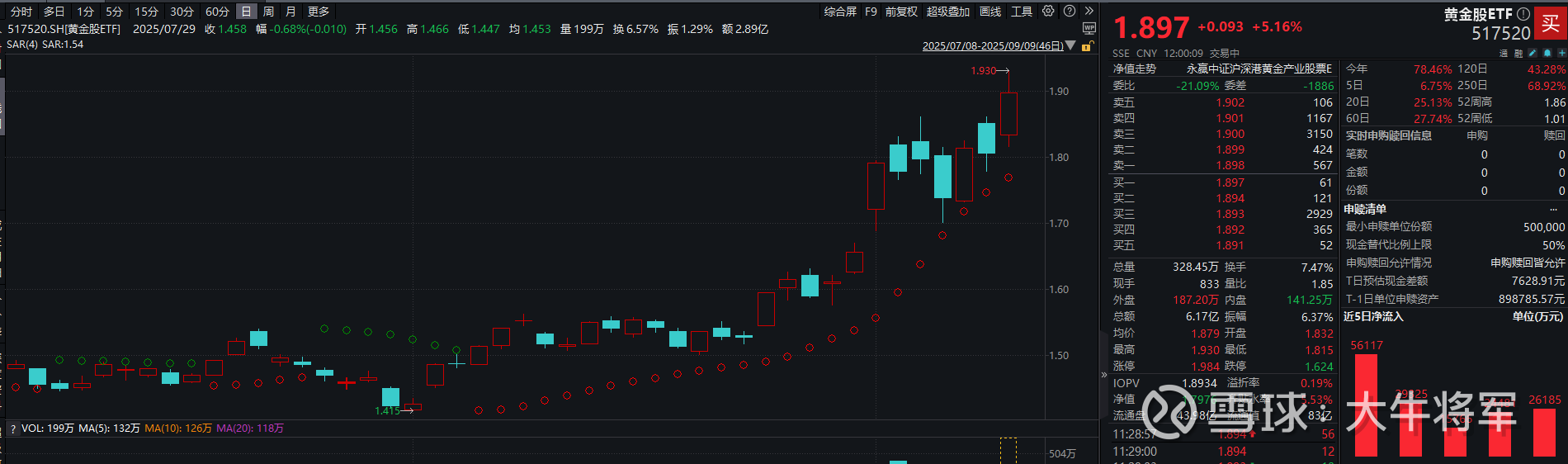The height and width of the screenshot is (464, 1568).
Task: Click the 溢折率 0.19% value
Action: coord(1316,383)
